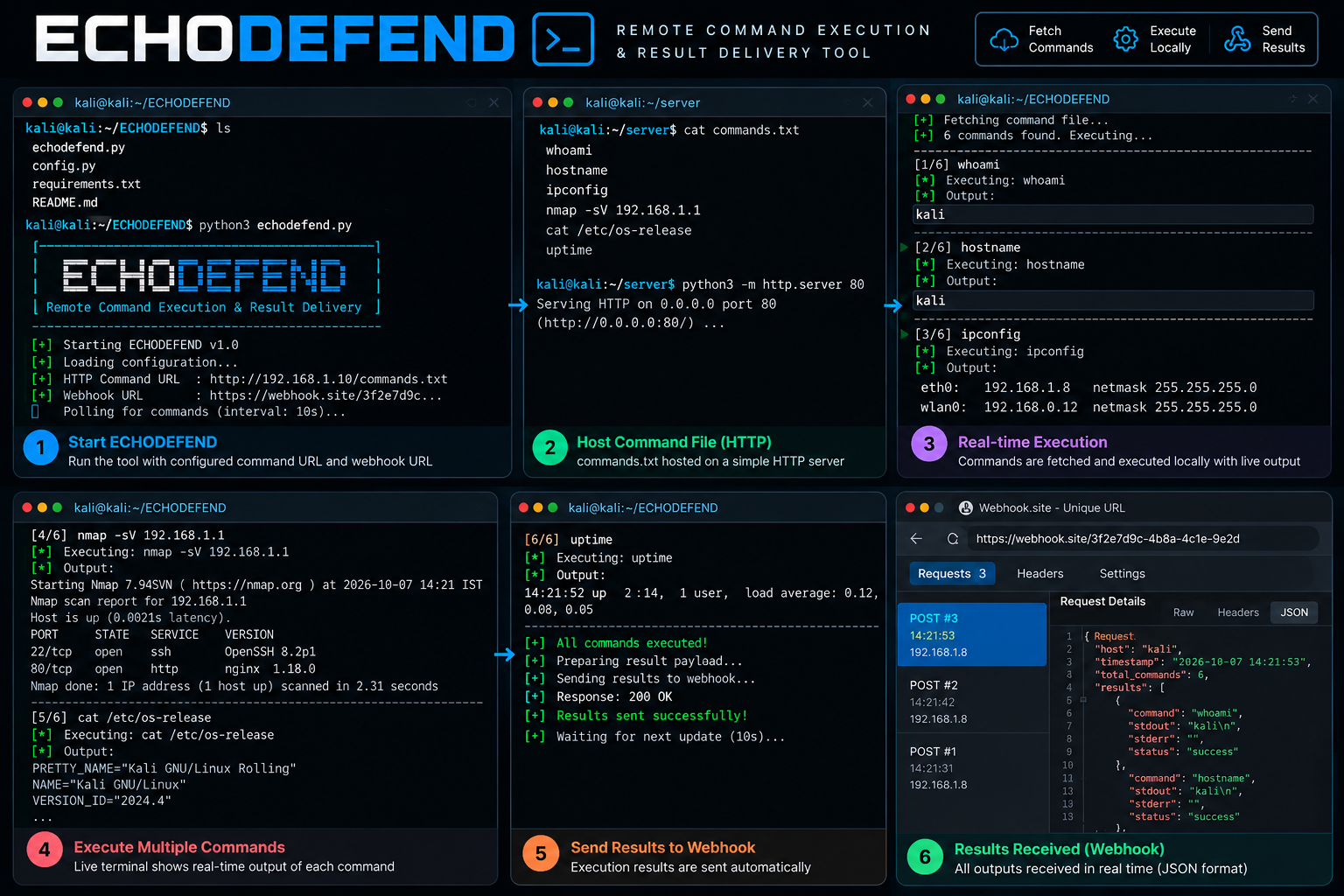Screen dimensions: 1344x896
Task: Open the Settings tab in Webhook.site
Action: click(1122, 574)
